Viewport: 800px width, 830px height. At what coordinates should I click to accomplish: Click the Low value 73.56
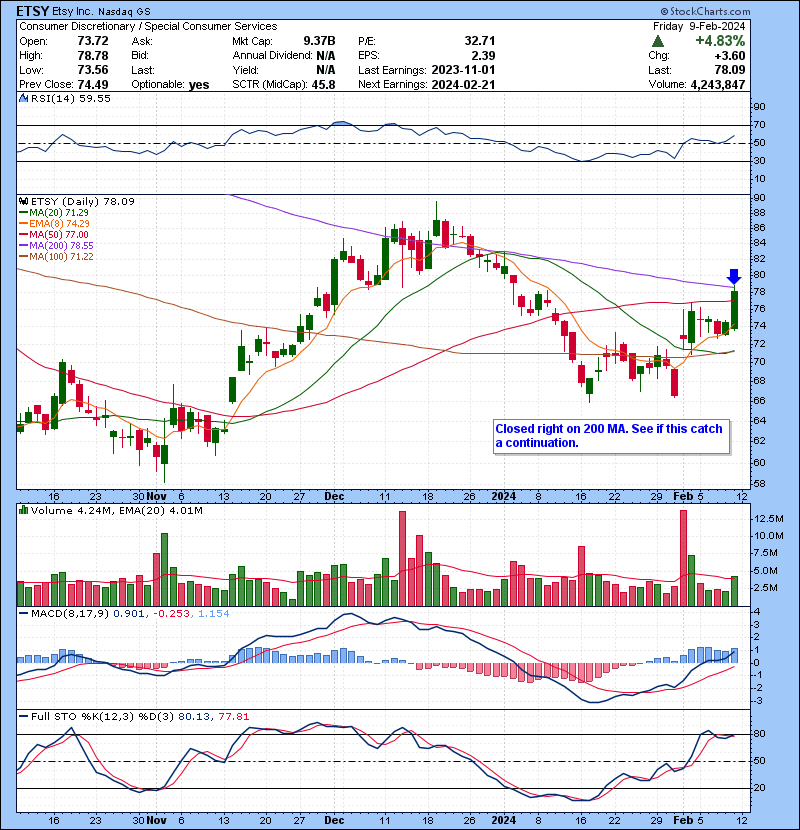(93, 70)
